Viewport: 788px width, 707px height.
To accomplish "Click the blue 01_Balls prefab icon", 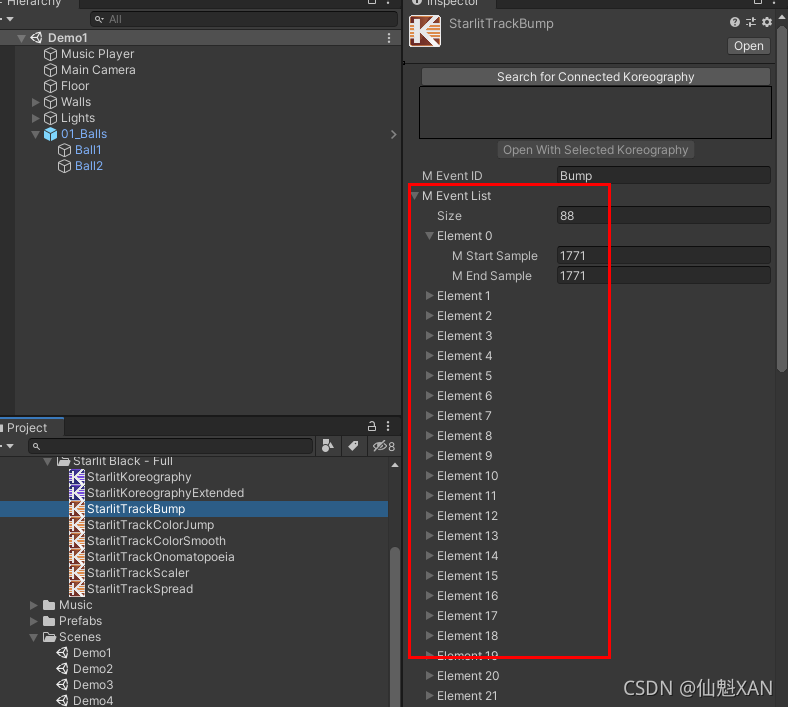I will pos(50,134).
